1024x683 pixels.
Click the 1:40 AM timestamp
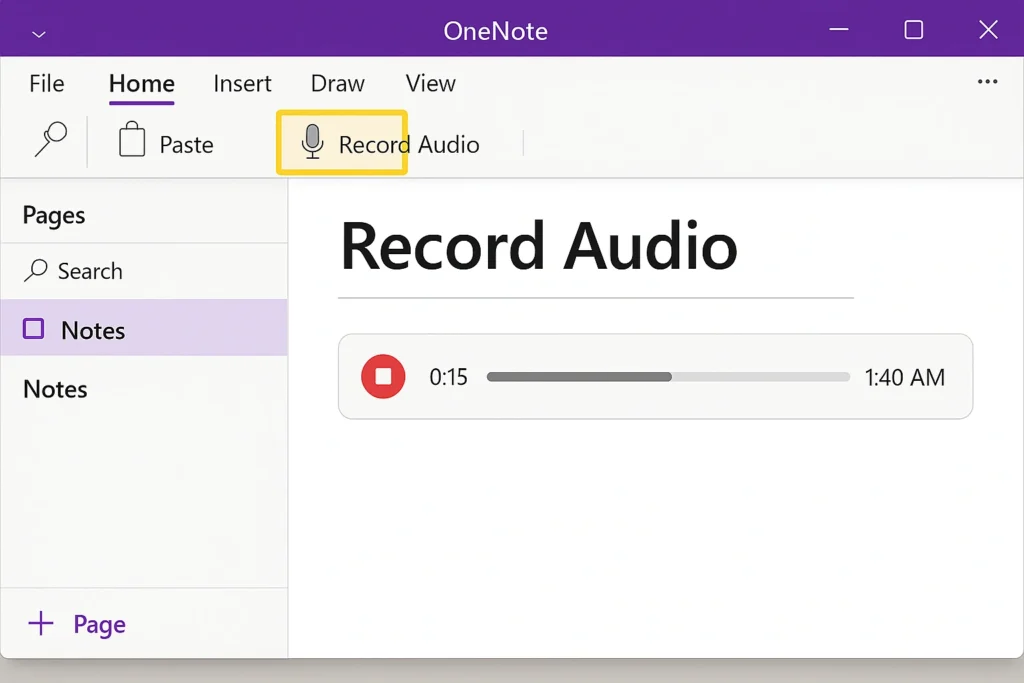pos(904,377)
